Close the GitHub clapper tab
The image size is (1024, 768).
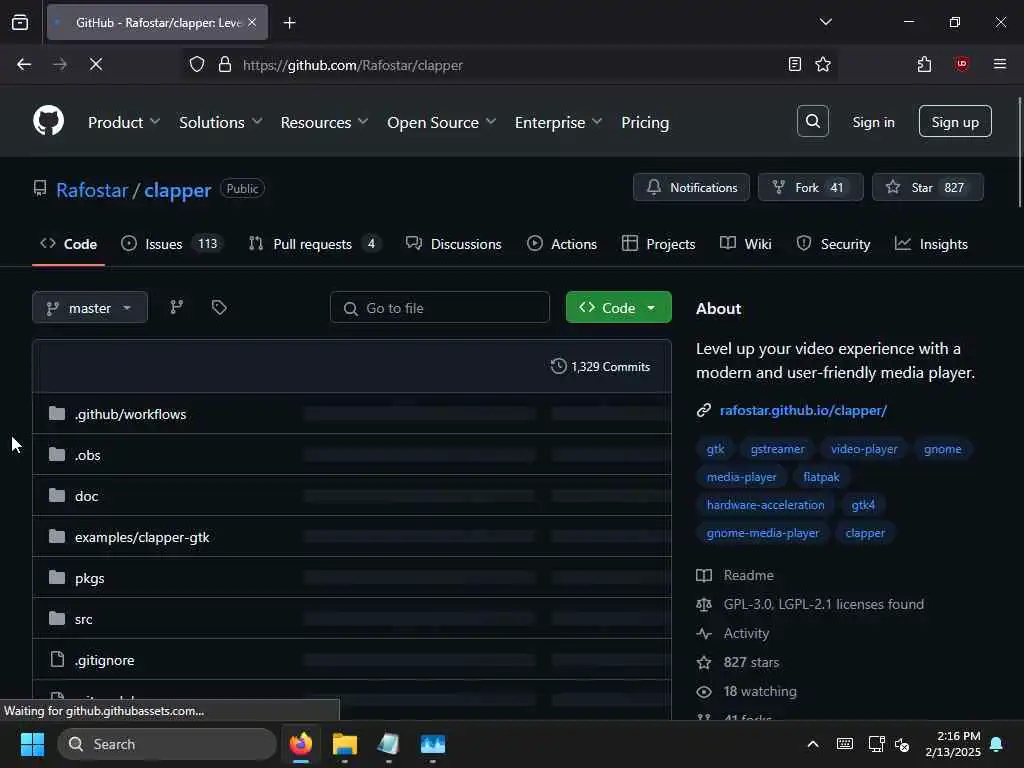click(252, 22)
